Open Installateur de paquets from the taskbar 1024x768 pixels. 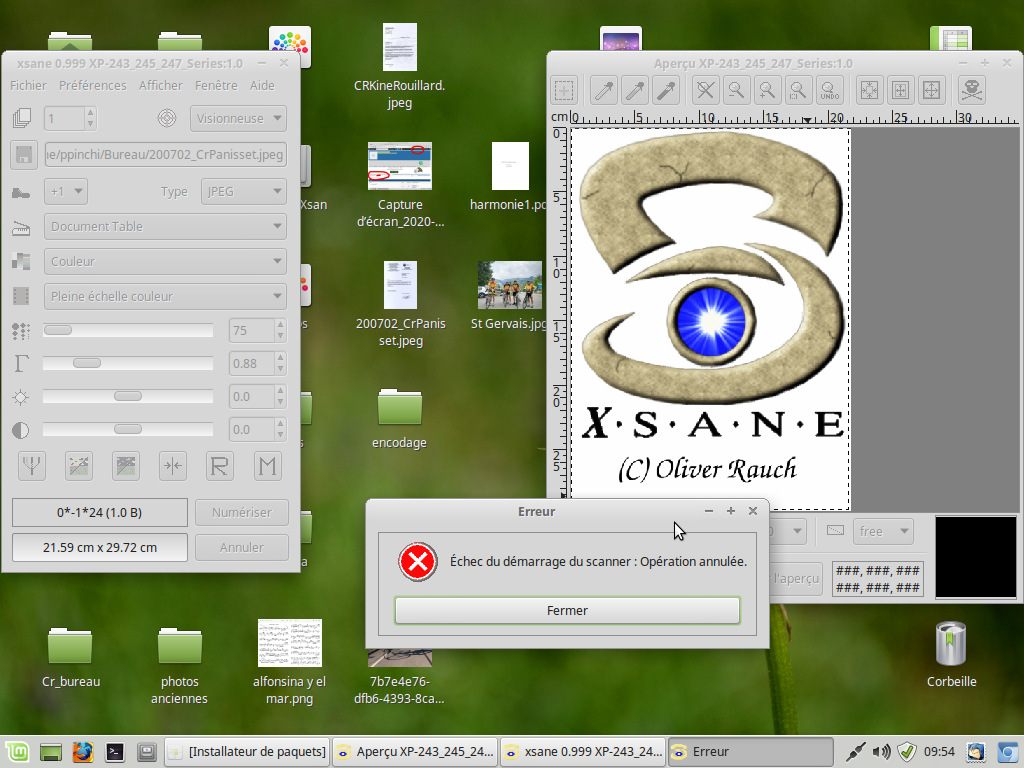pos(247,751)
